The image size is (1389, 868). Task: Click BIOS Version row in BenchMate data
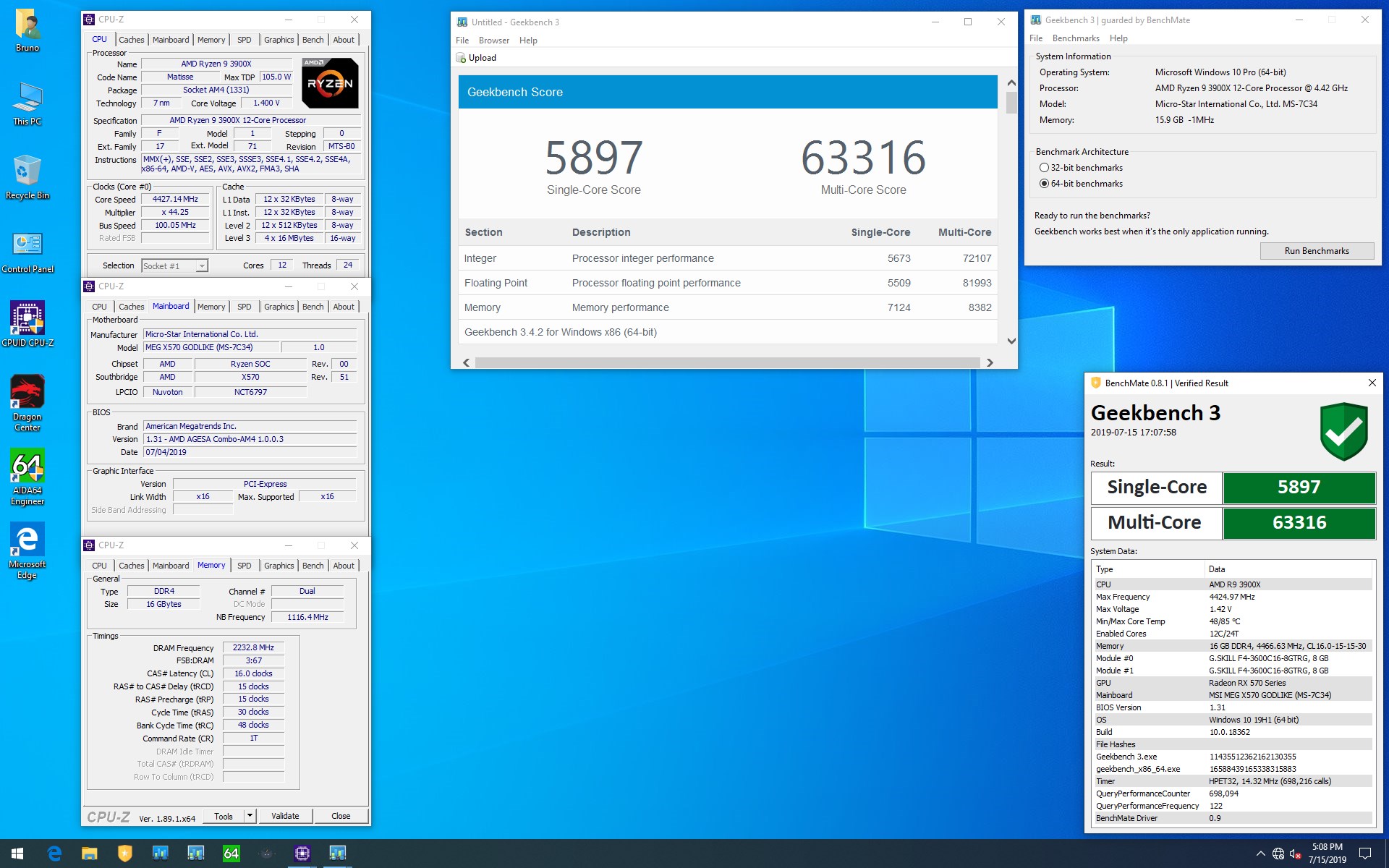click(1233, 707)
